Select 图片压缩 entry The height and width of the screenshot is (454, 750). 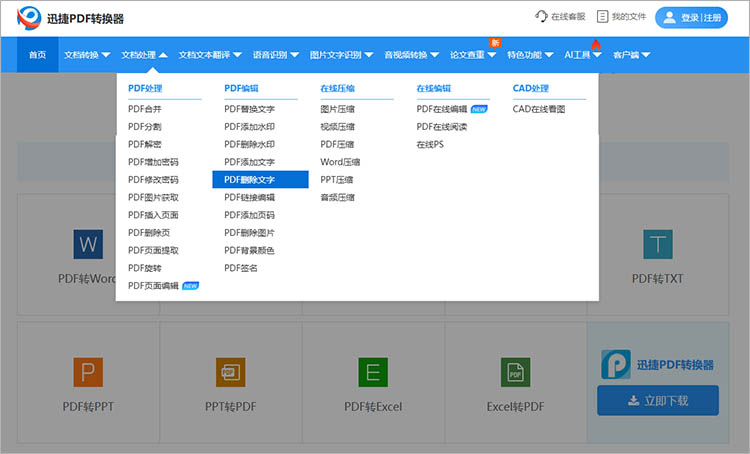(337, 109)
